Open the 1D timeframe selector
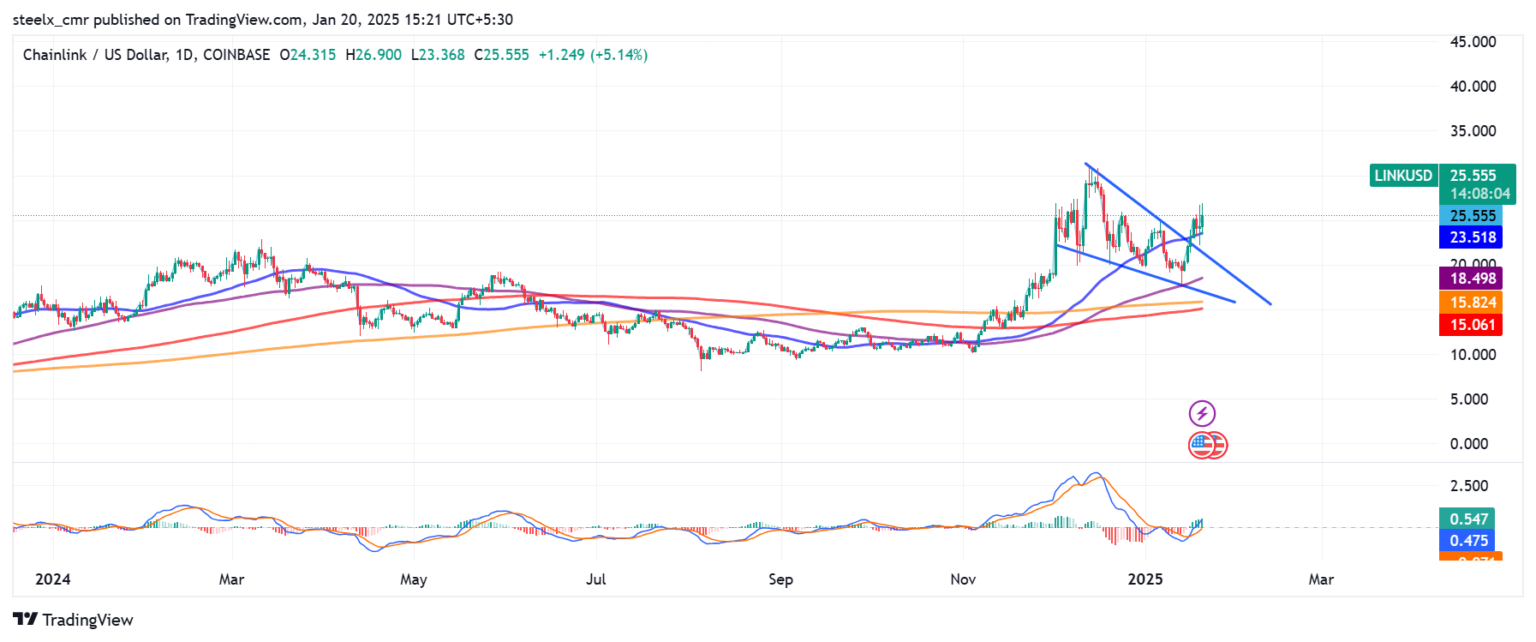The height and width of the screenshot is (642, 1536). (181, 55)
